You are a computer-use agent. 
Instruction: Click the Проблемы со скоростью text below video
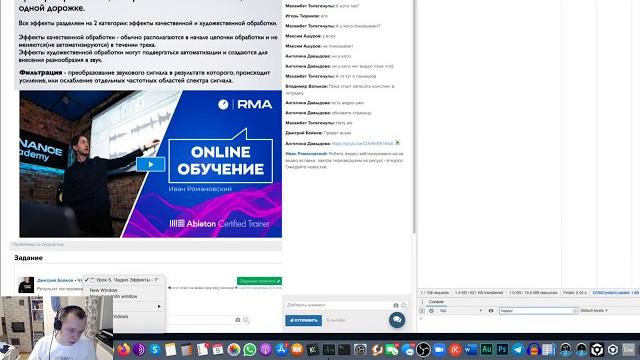tap(38, 244)
